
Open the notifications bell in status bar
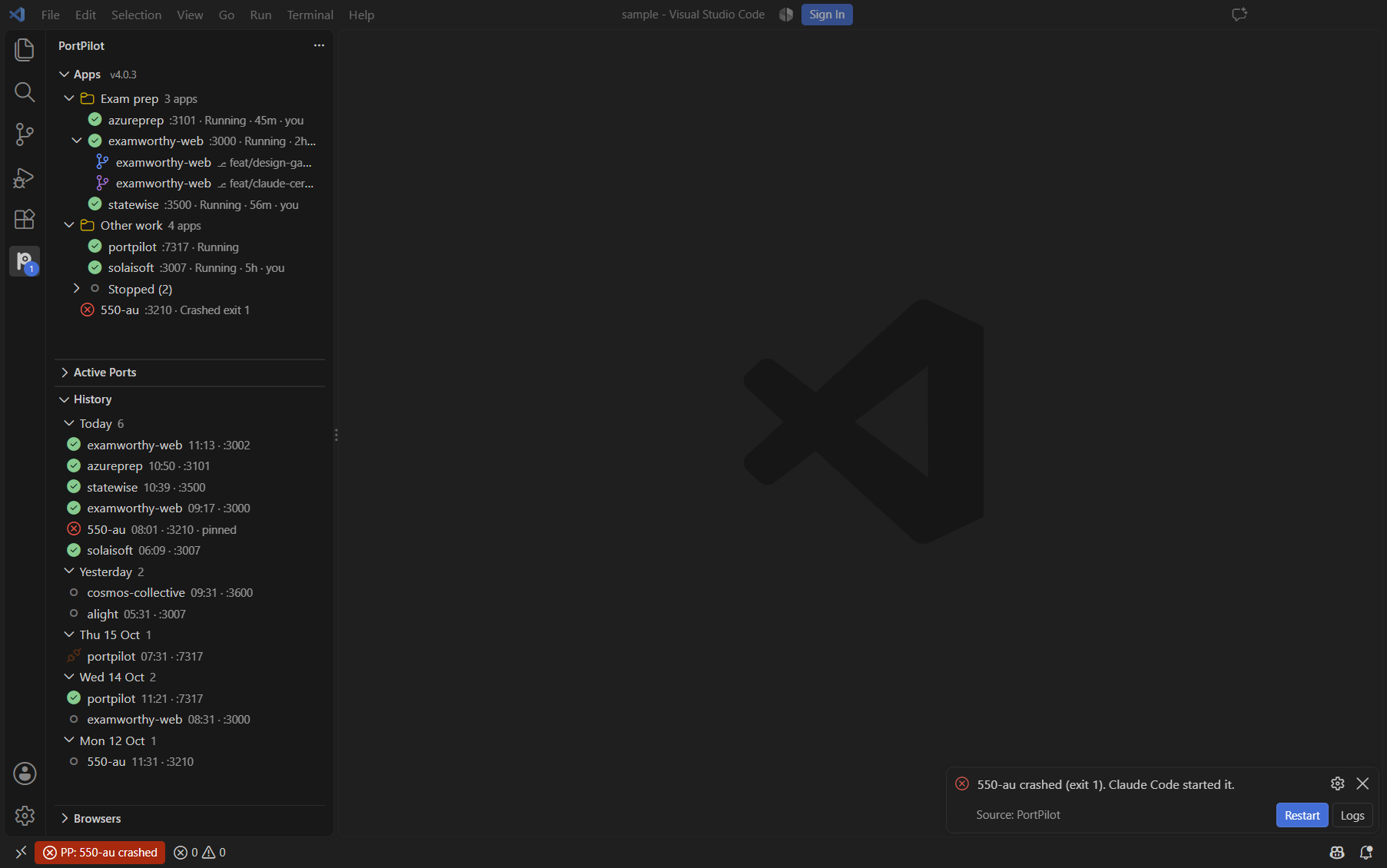[1366, 852]
